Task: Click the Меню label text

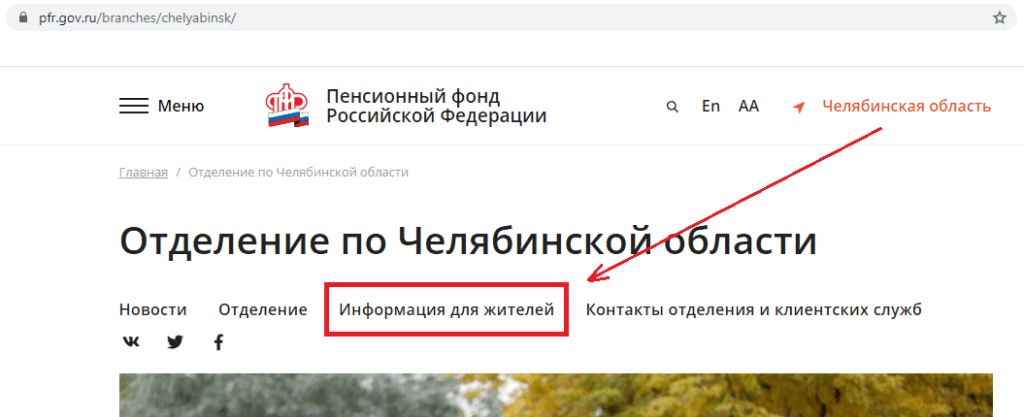Action: (181, 106)
